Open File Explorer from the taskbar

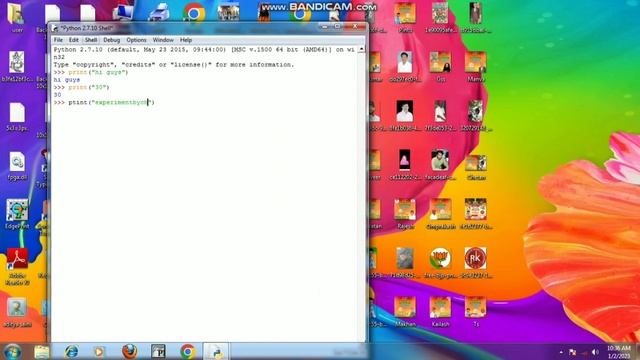click(x=42, y=352)
